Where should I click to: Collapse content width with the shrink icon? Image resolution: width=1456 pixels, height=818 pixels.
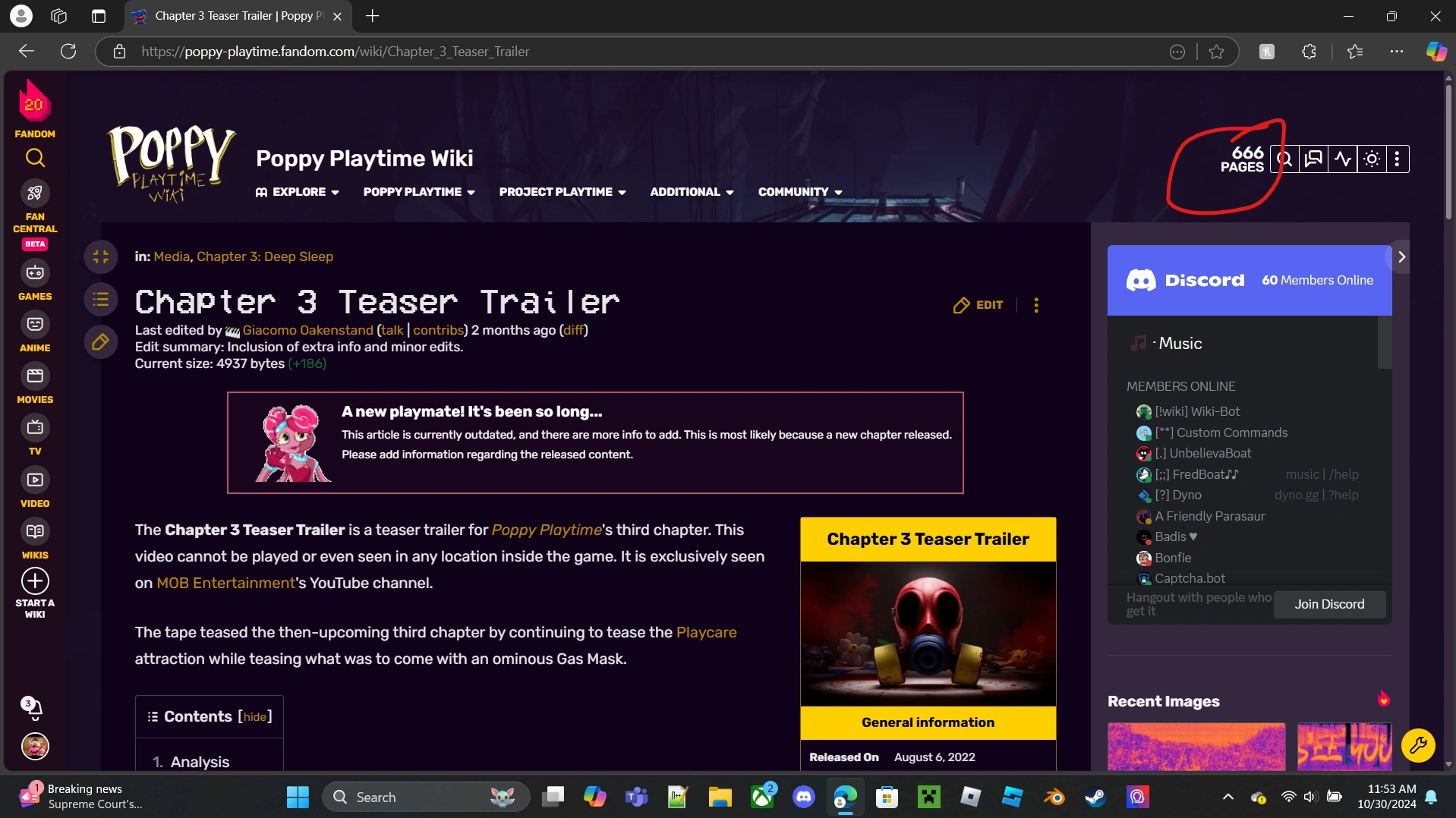pyautogui.click(x=101, y=256)
